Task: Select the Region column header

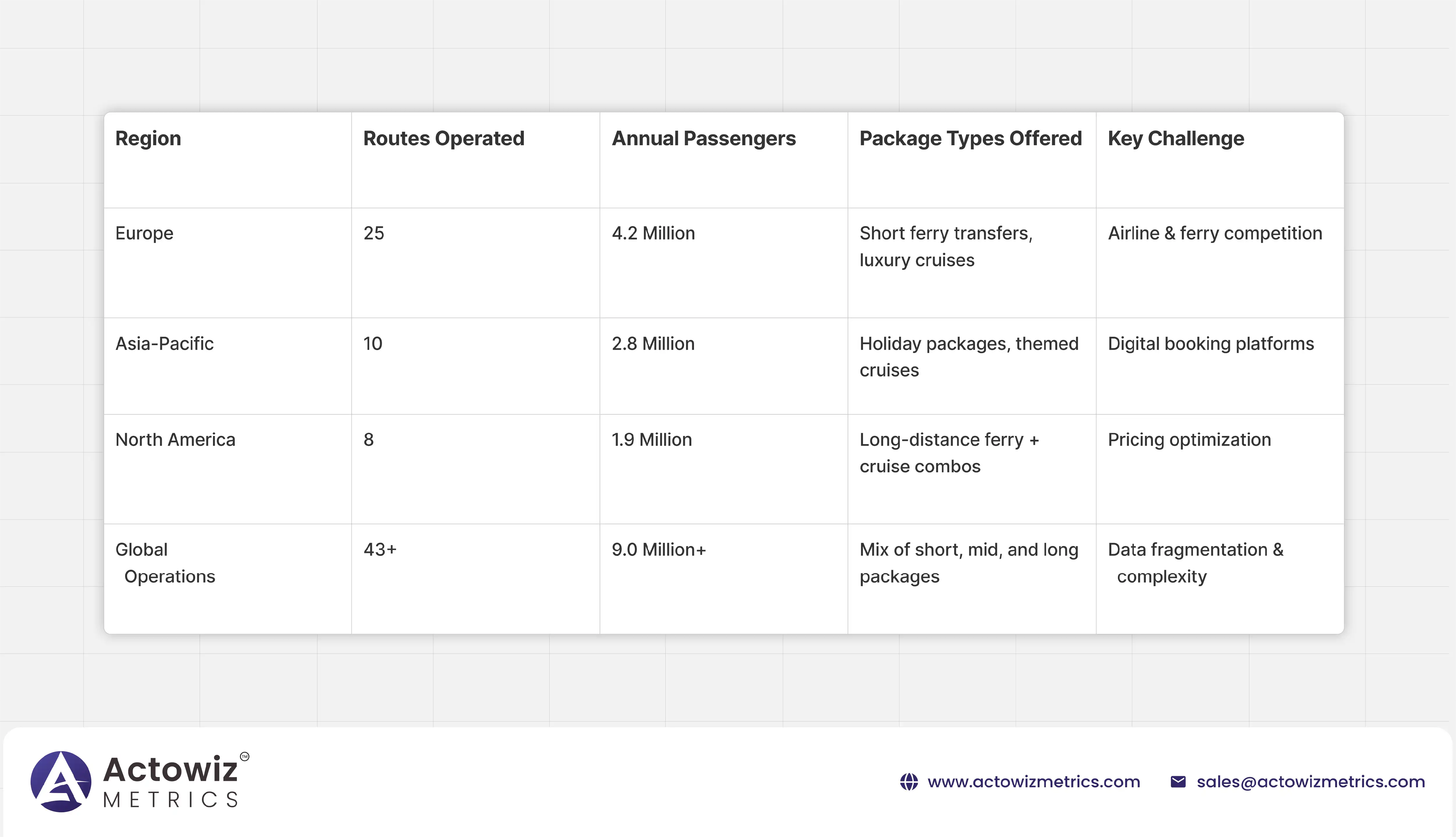Action: point(148,139)
